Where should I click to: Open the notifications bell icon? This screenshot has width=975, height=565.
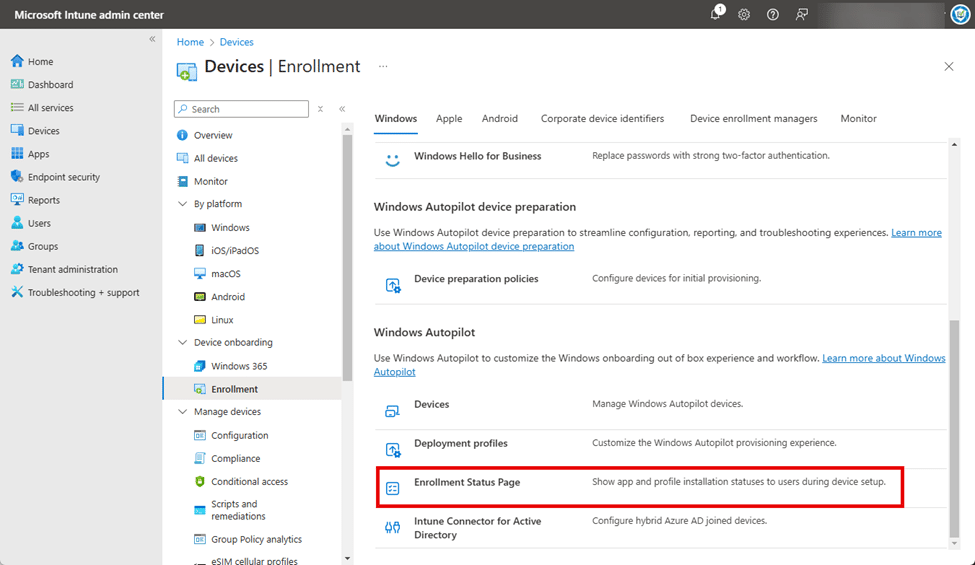[x=716, y=14]
